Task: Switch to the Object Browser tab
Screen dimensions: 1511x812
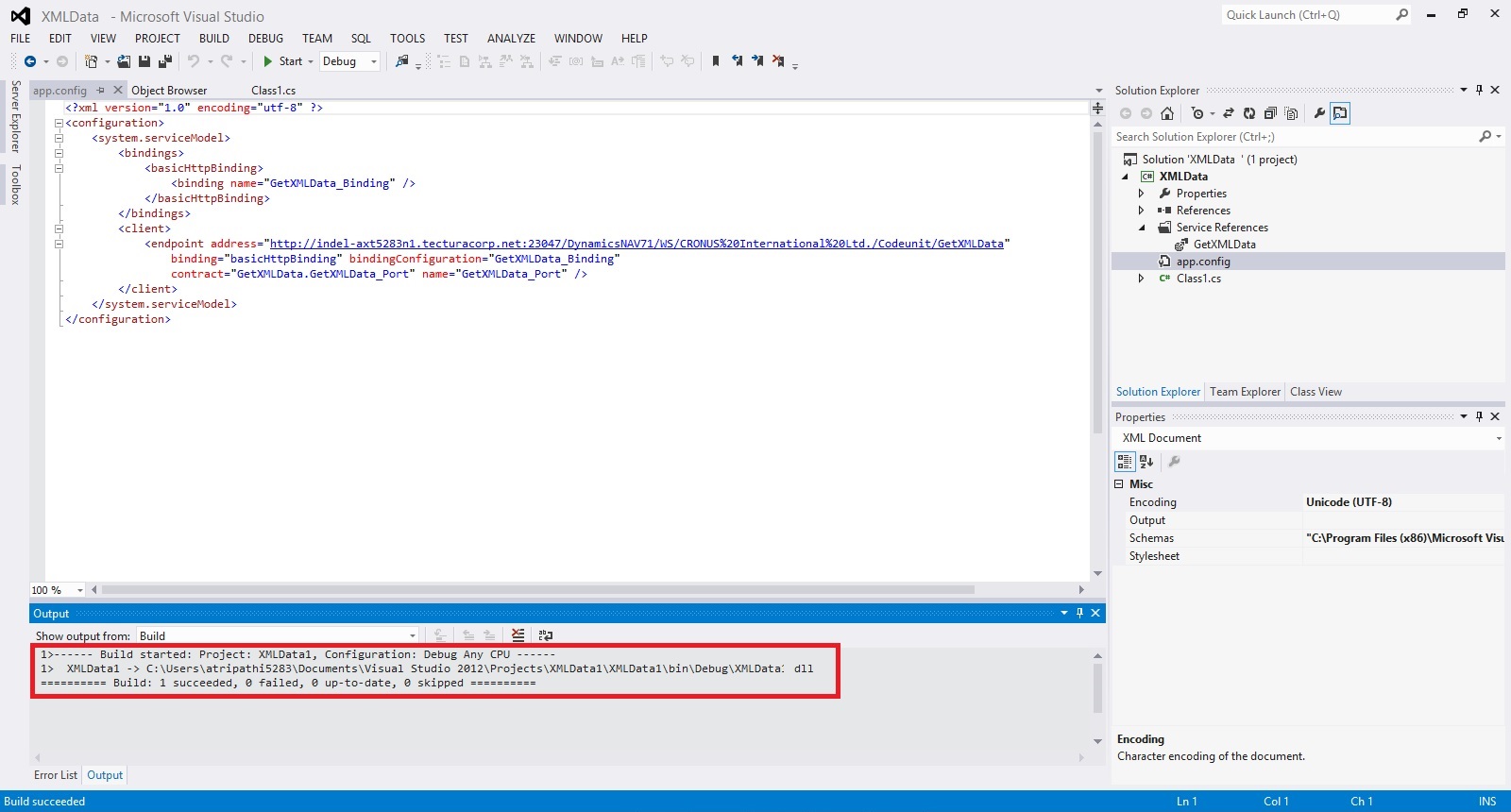Action: tap(169, 91)
